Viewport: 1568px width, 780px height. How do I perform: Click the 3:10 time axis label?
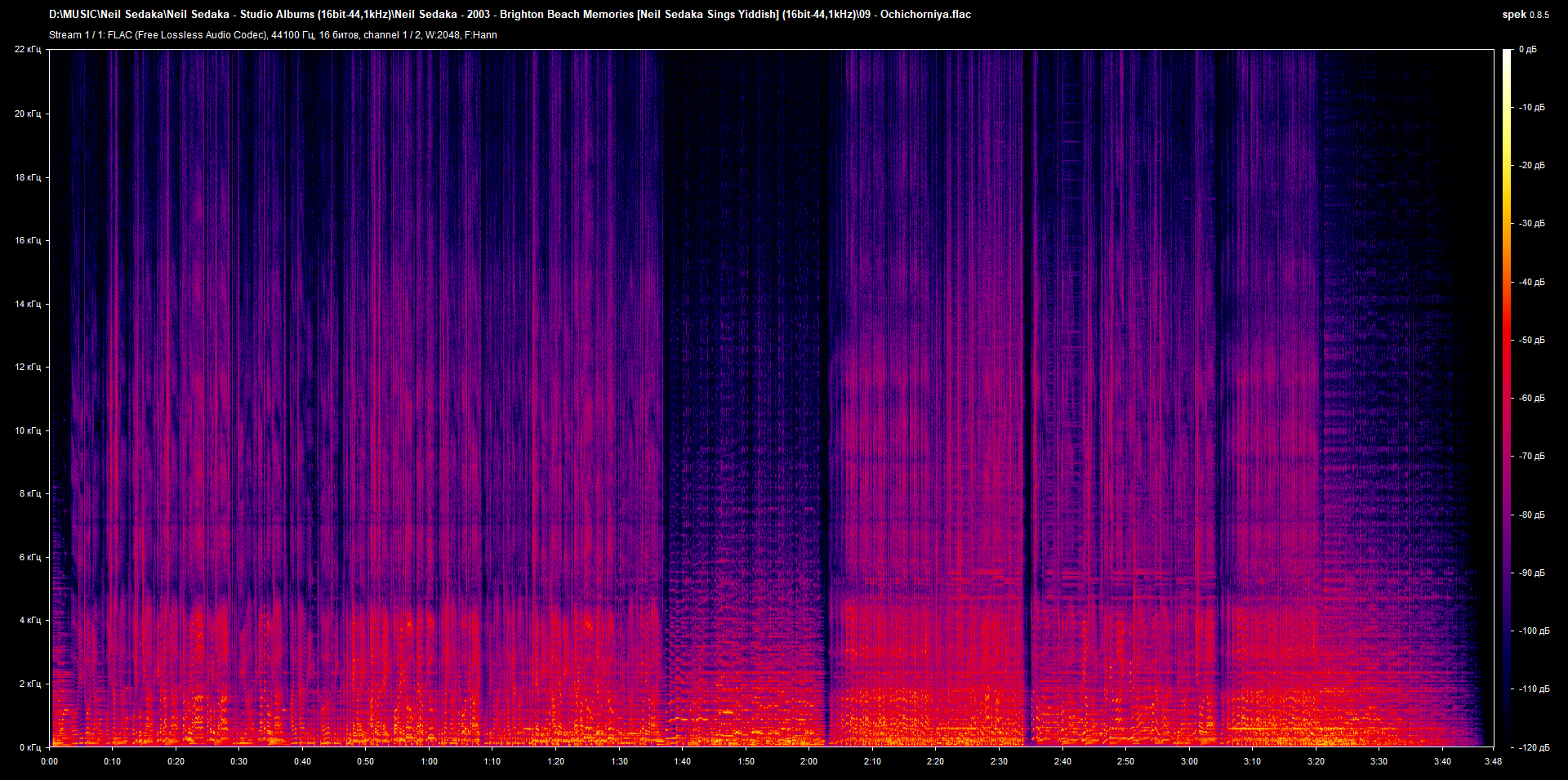coord(1252,761)
